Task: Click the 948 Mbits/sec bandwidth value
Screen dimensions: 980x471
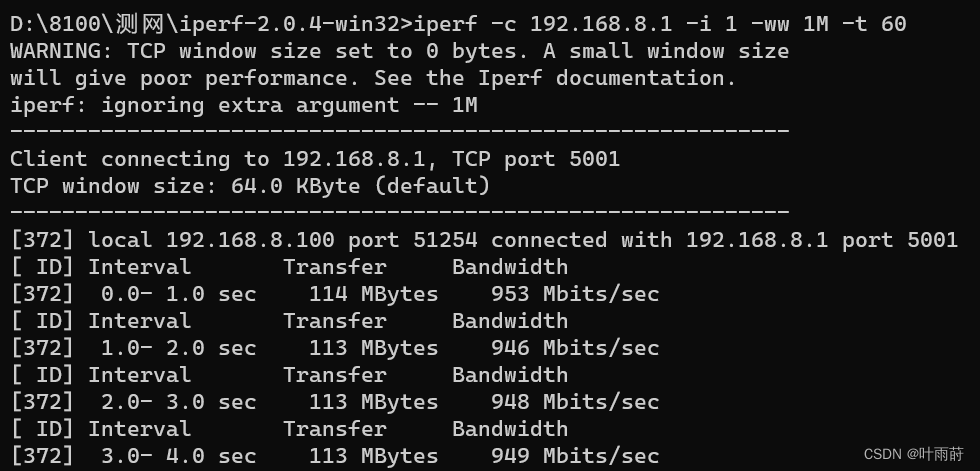Action: click(575, 402)
